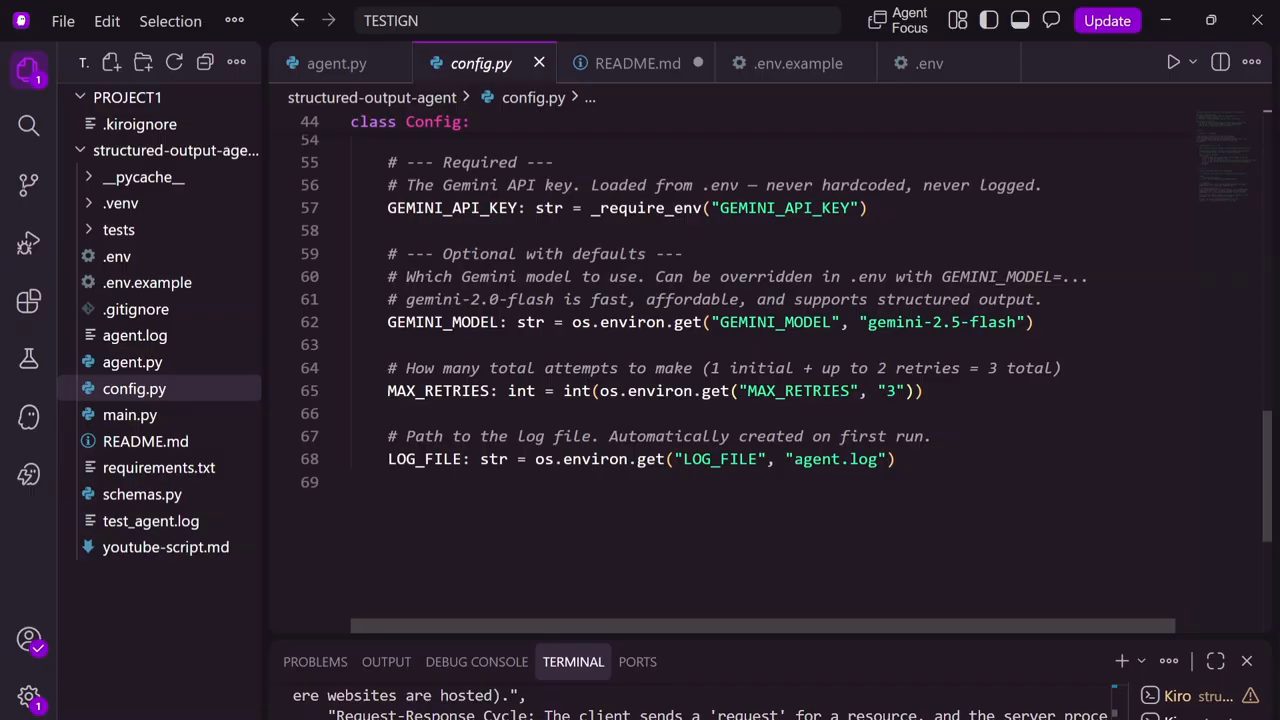Viewport: 1280px width, 720px height.
Task: Open the Source Control view
Action: [x=28, y=184]
